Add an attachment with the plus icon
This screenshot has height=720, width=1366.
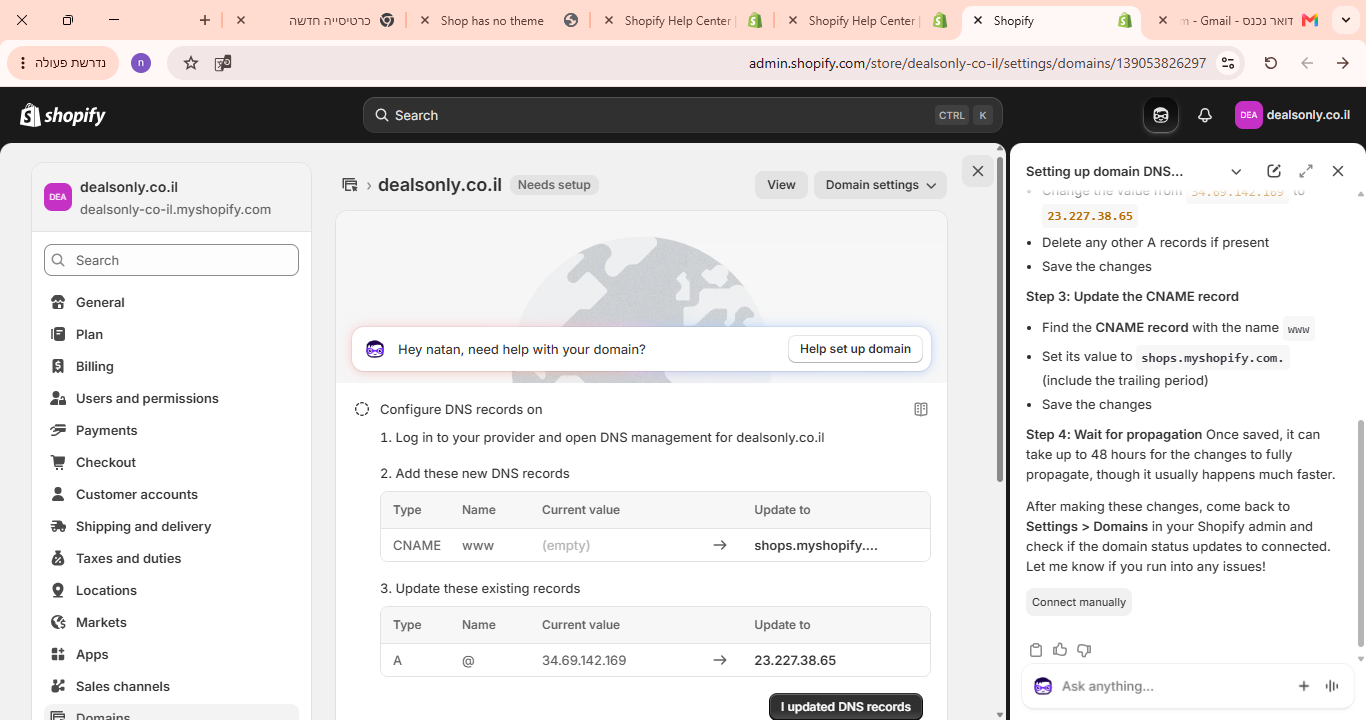1304,686
